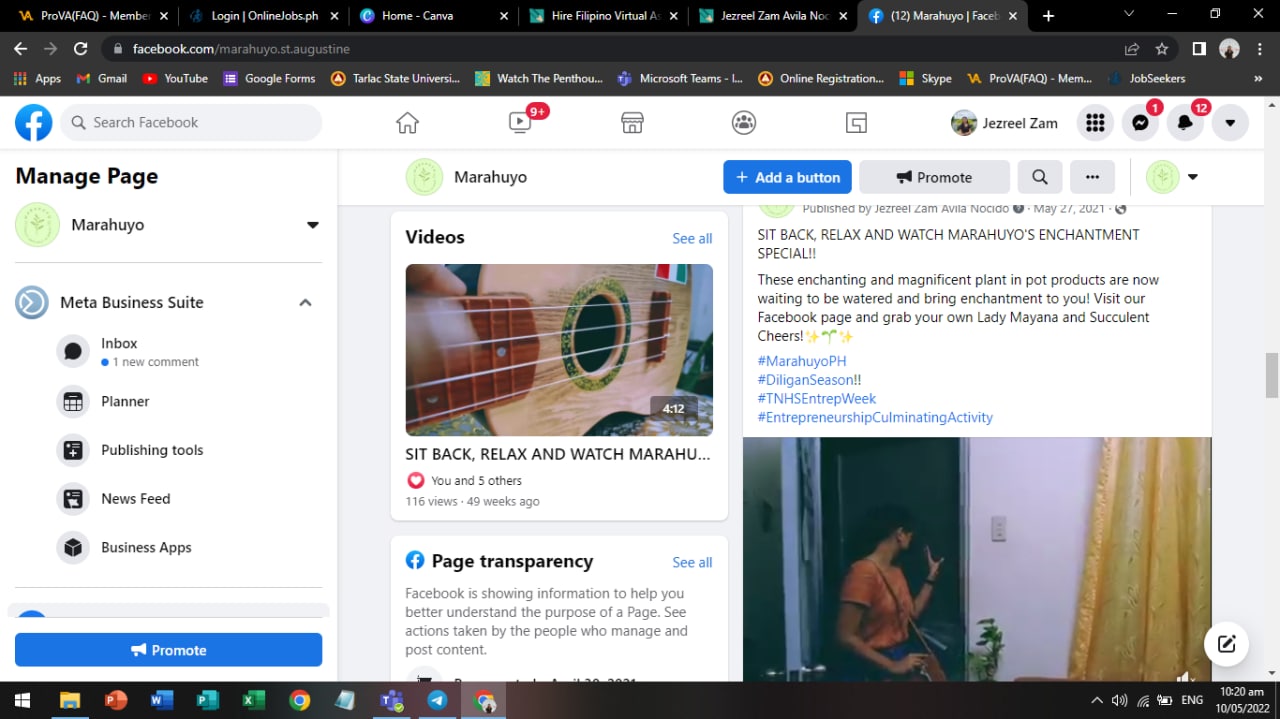
Task: Open the #MarahuyoPH hashtag link
Action: (x=802, y=361)
